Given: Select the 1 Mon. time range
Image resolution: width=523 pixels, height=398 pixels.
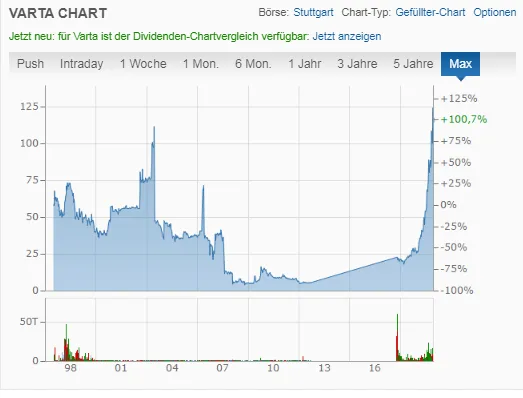Looking at the screenshot, I should [x=201, y=64].
